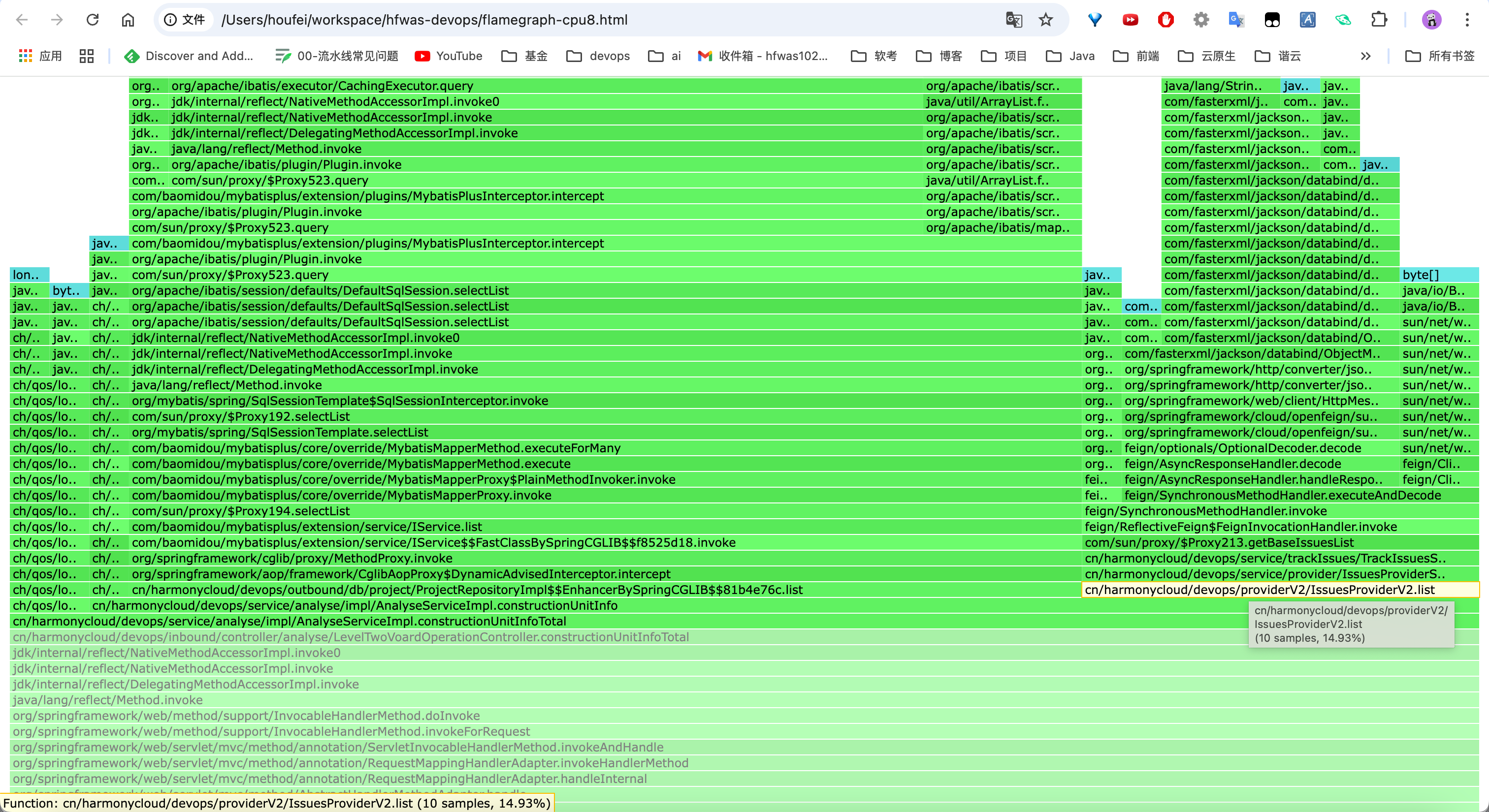Bookmark this page with the star icon

click(x=1046, y=20)
